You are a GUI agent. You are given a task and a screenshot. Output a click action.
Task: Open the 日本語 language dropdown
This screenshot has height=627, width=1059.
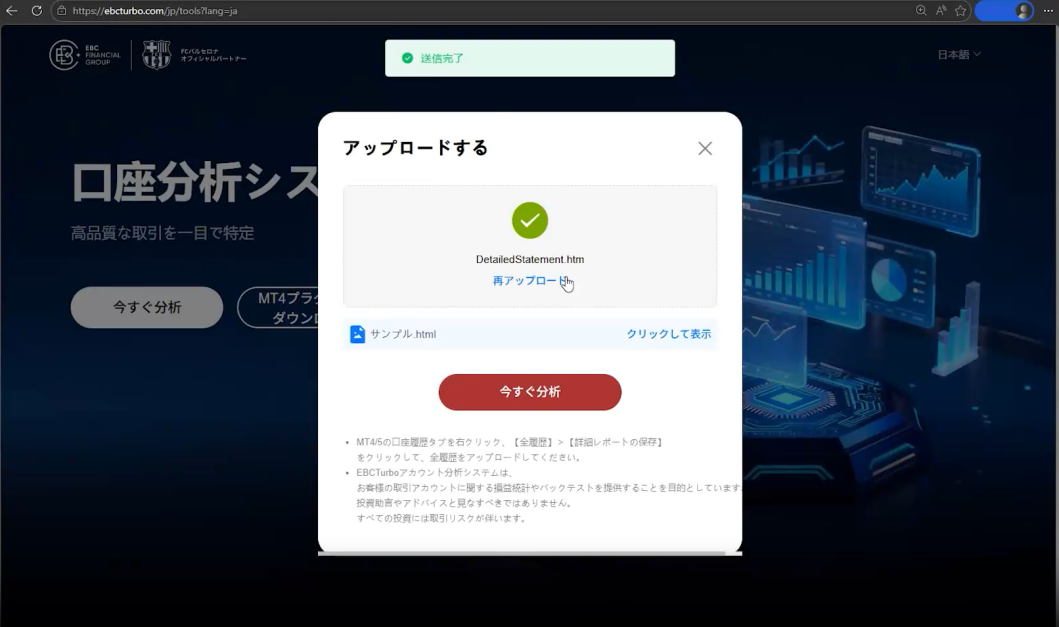pyautogui.click(x=958, y=55)
